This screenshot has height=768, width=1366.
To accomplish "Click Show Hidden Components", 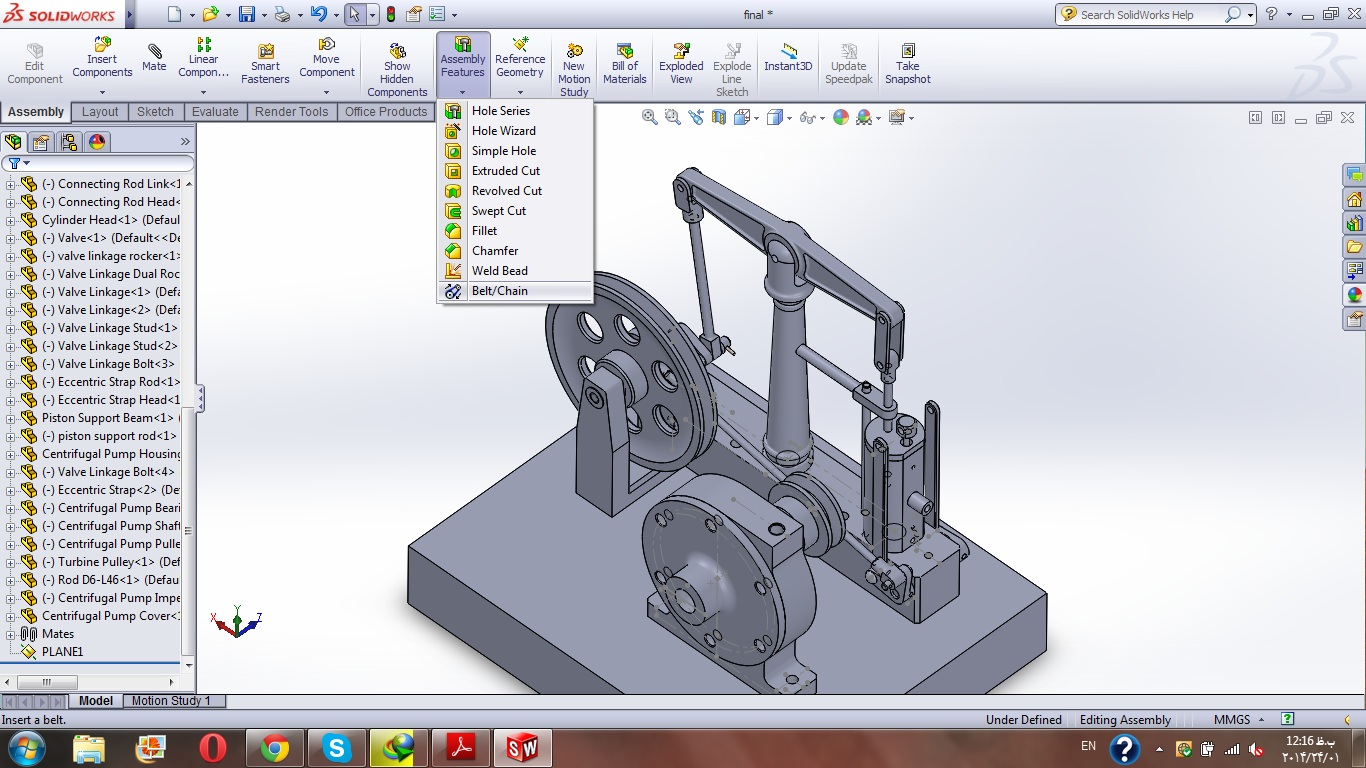I will (397, 70).
